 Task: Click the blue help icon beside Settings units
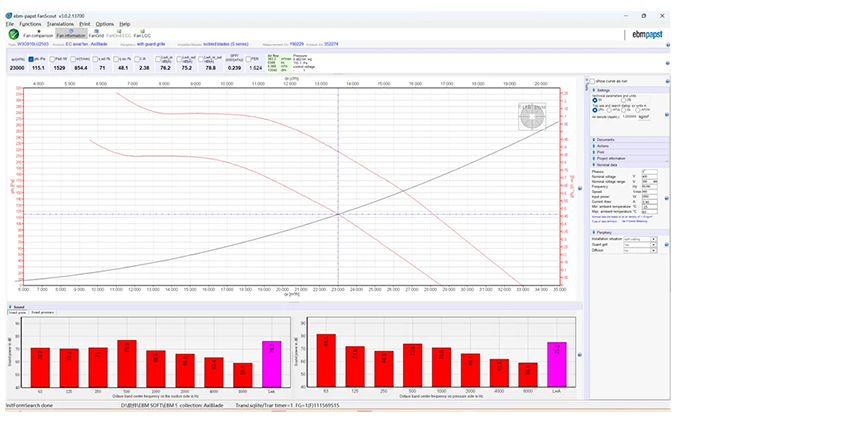667,115
